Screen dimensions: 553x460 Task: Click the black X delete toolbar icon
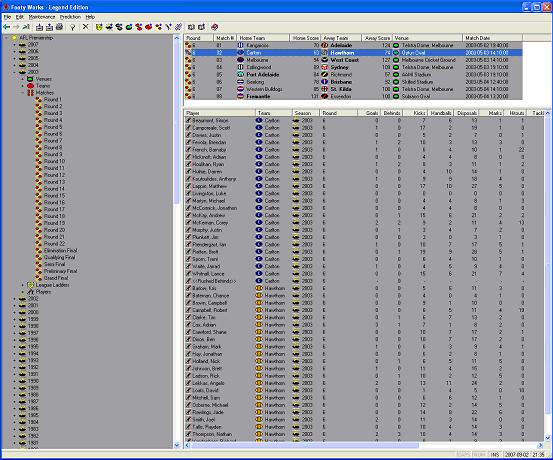click(x=85, y=27)
